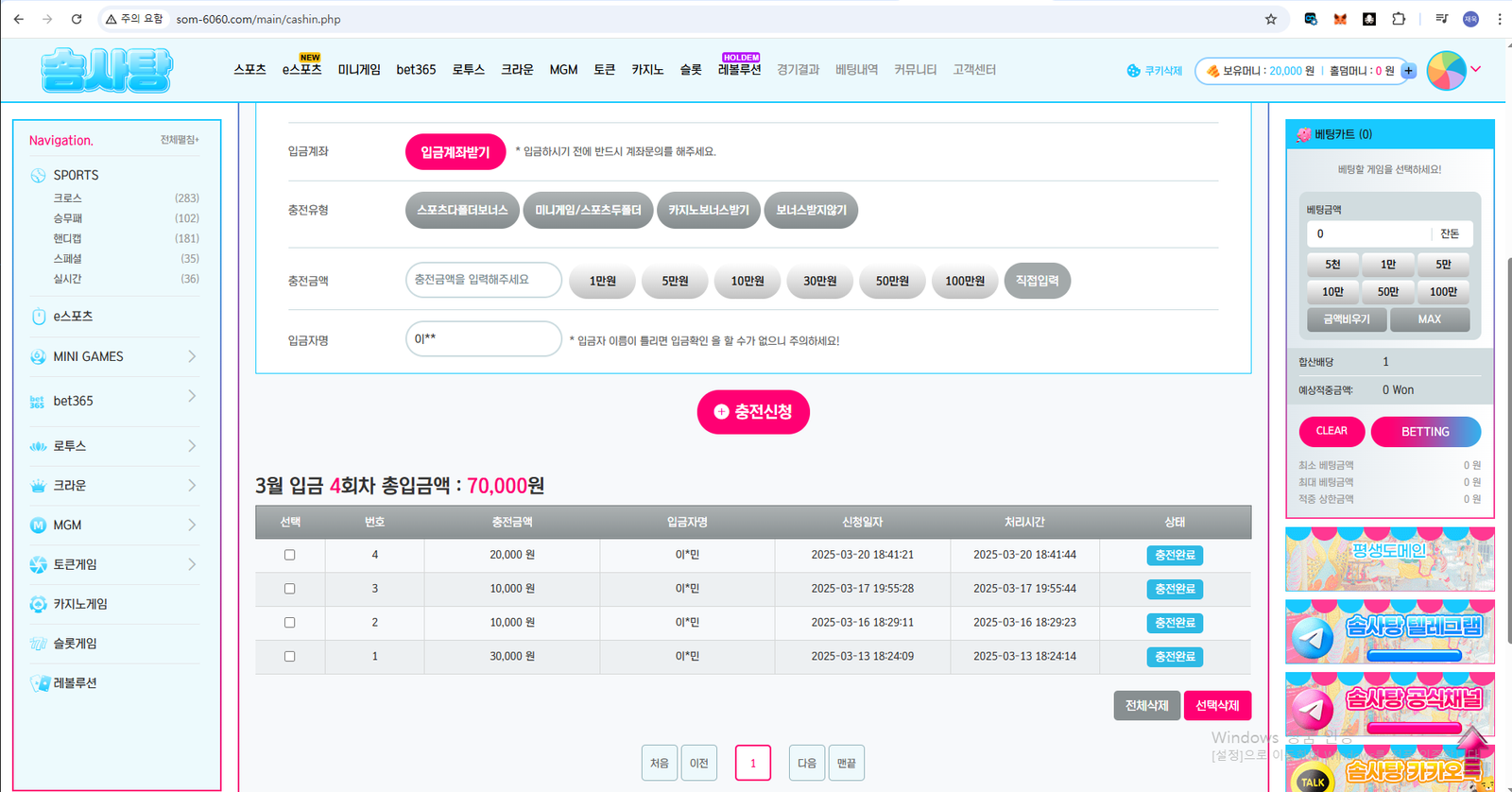Click the 입금계좌받기 button

[x=455, y=152]
